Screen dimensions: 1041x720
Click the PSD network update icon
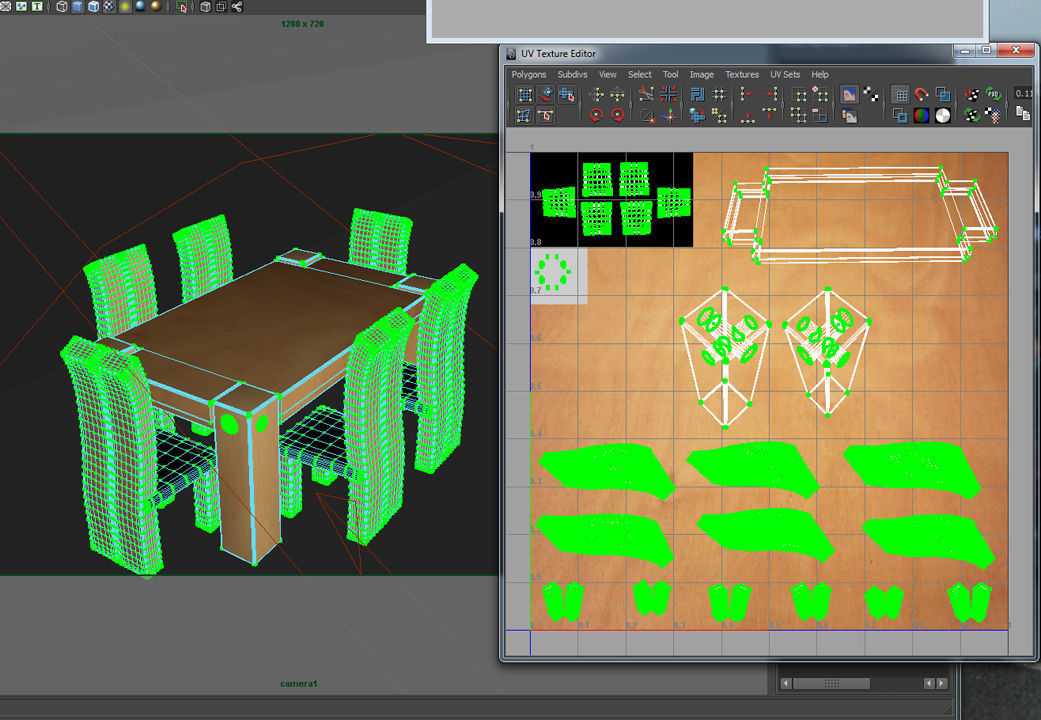click(993, 95)
